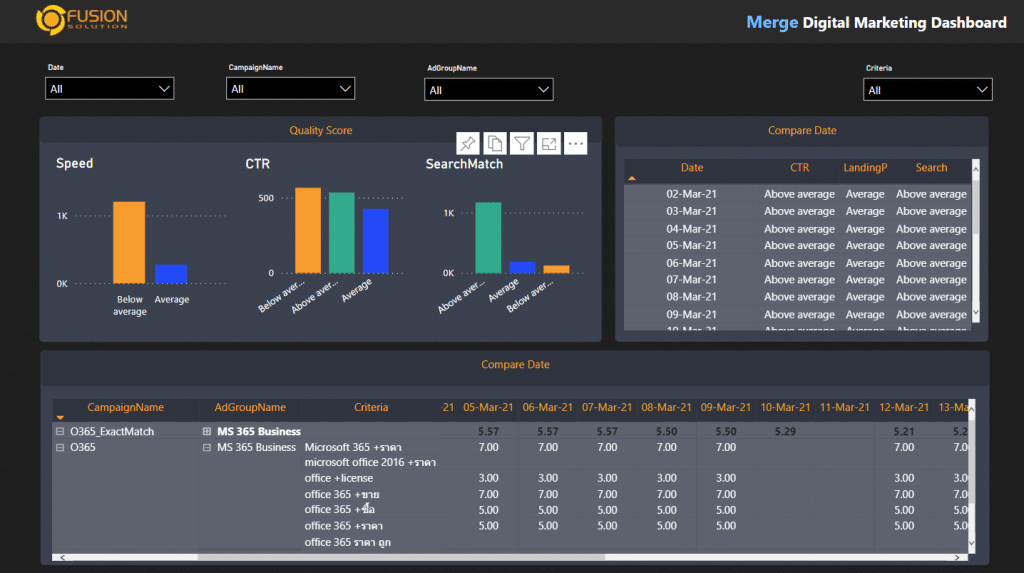Click scroll up arrow in Compare Date table
Screen dimensions: 1024x573
(976, 169)
